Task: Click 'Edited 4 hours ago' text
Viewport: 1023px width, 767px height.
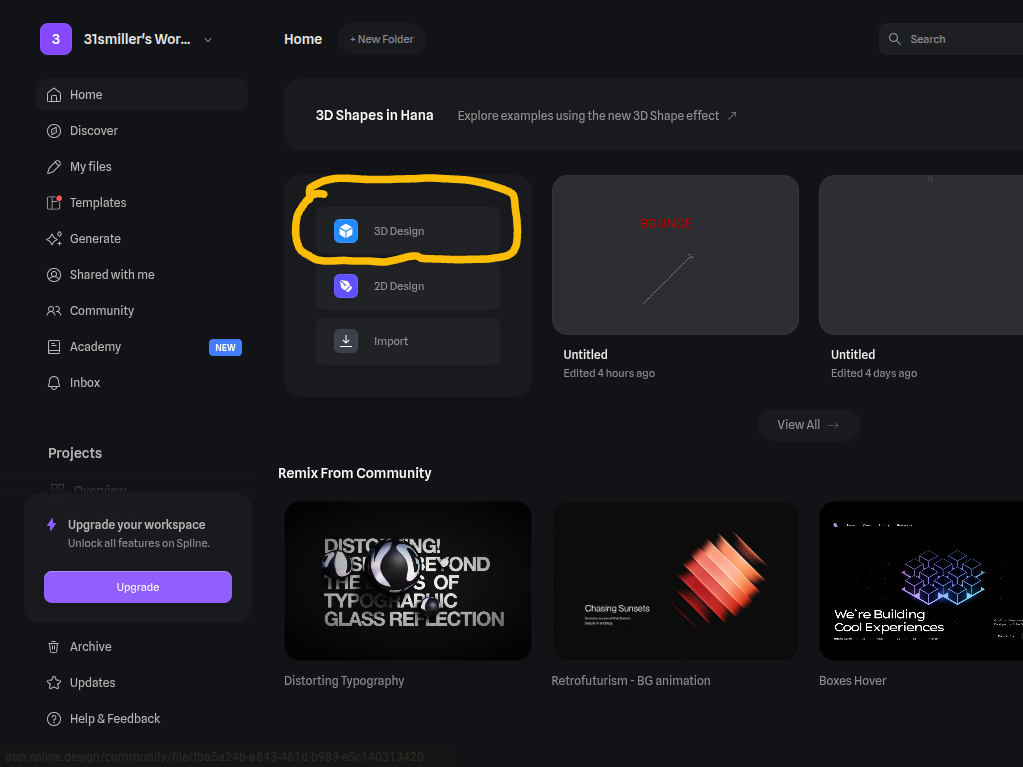Action: pyautogui.click(x=609, y=373)
